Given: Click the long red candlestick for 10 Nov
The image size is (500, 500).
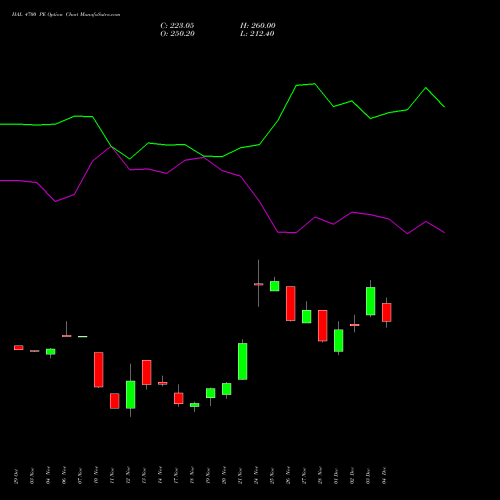Looking at the screenshot, I should (99, 370).
